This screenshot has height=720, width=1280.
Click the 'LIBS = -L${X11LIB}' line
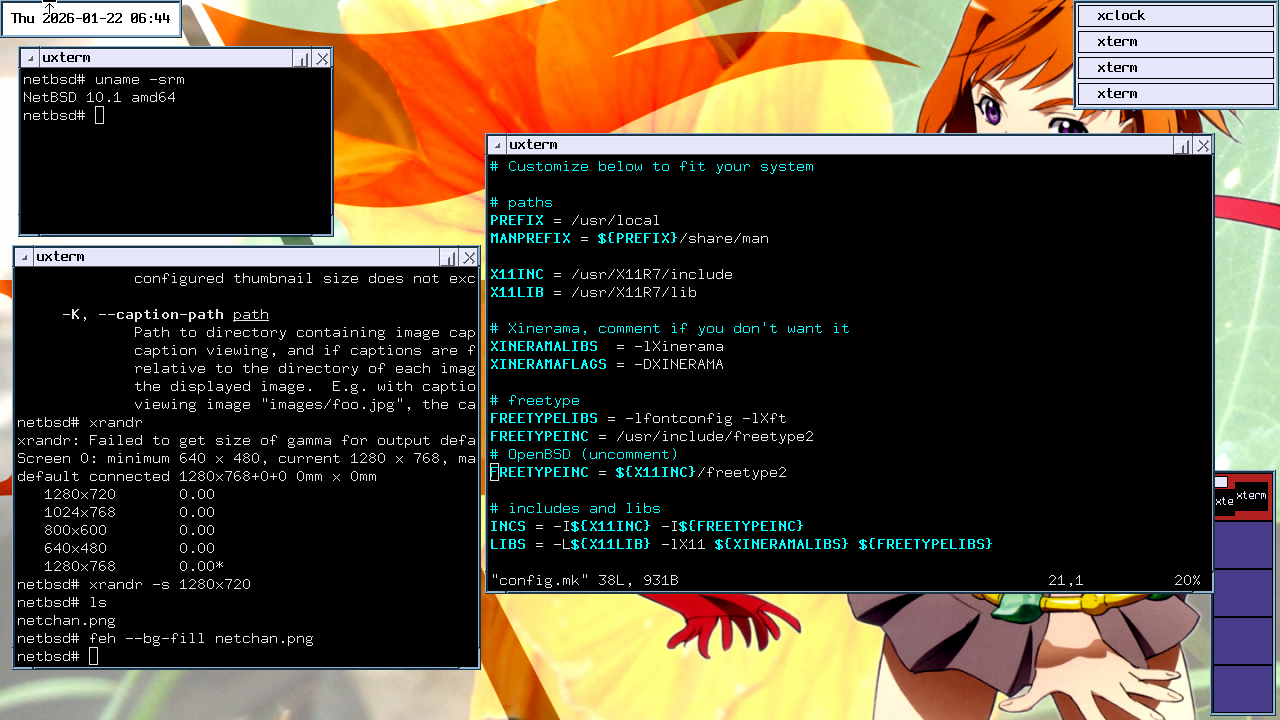[741, 545]
